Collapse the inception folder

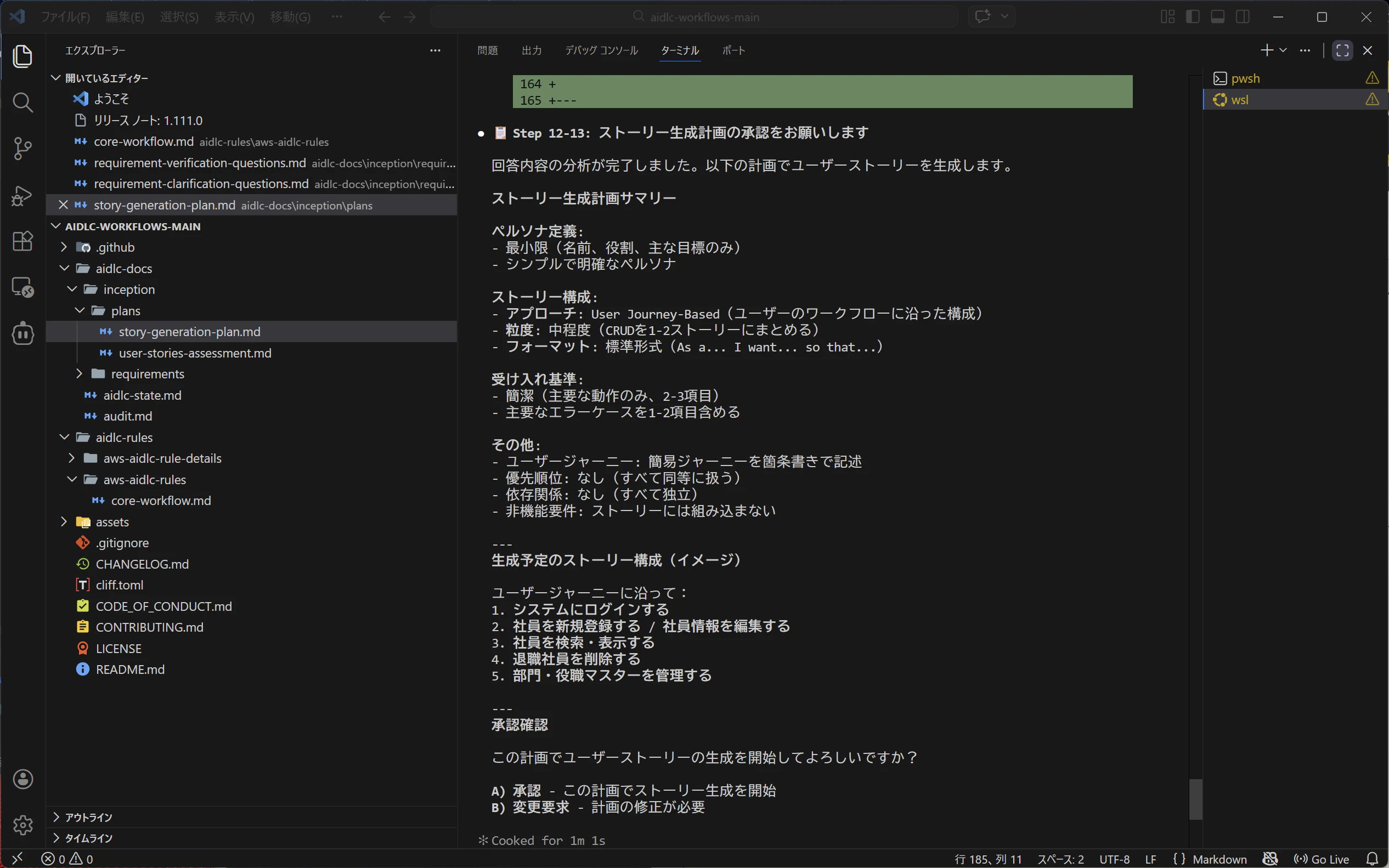[252, 290]
